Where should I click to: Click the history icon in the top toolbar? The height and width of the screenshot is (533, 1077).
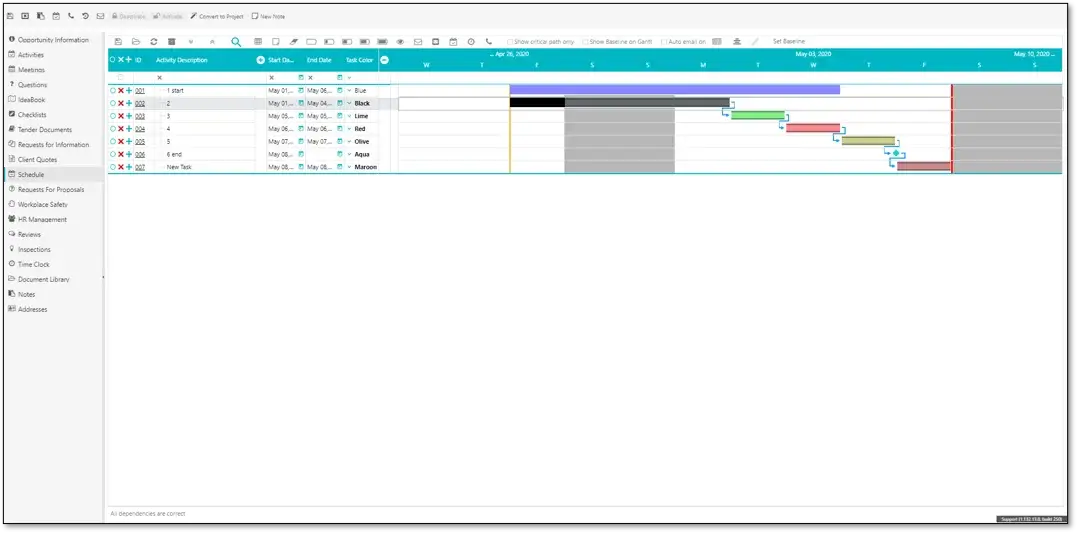(85, 16)
